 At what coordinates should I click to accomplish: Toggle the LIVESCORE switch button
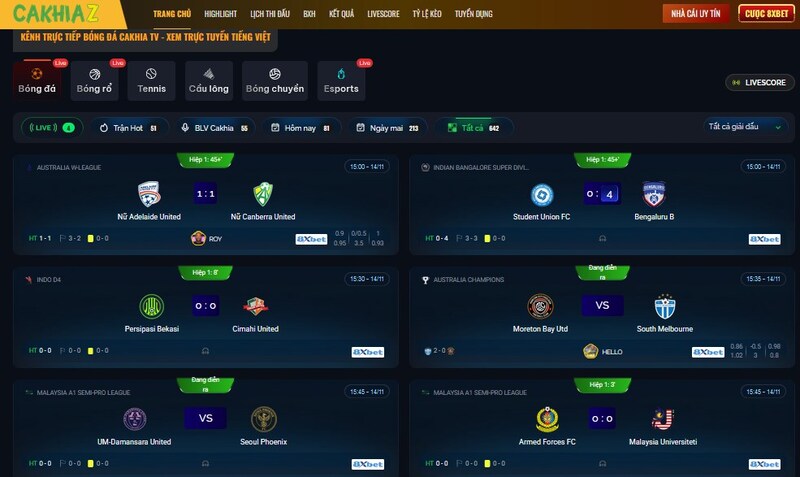coord(760,83)
